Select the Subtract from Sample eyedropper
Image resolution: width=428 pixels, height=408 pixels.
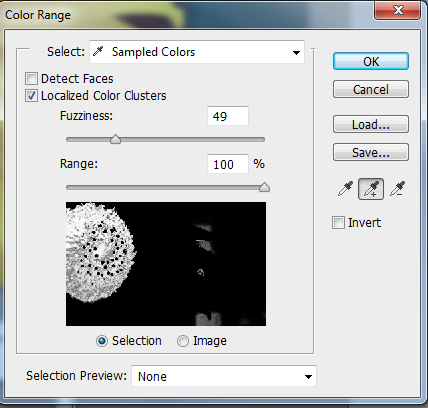point(397,189)
